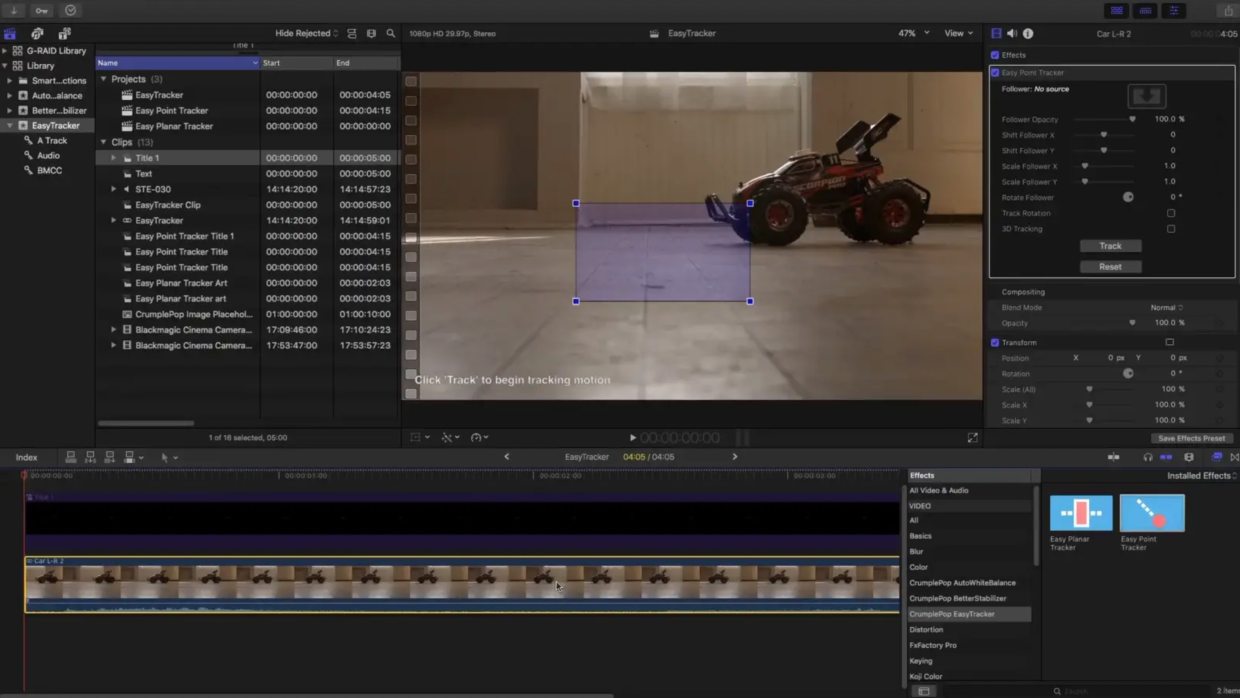This screenshot has height=698, width=1240.
Task: Toggle the Browser visibility button in toolbar
Action: click(x=1116, y=10)
